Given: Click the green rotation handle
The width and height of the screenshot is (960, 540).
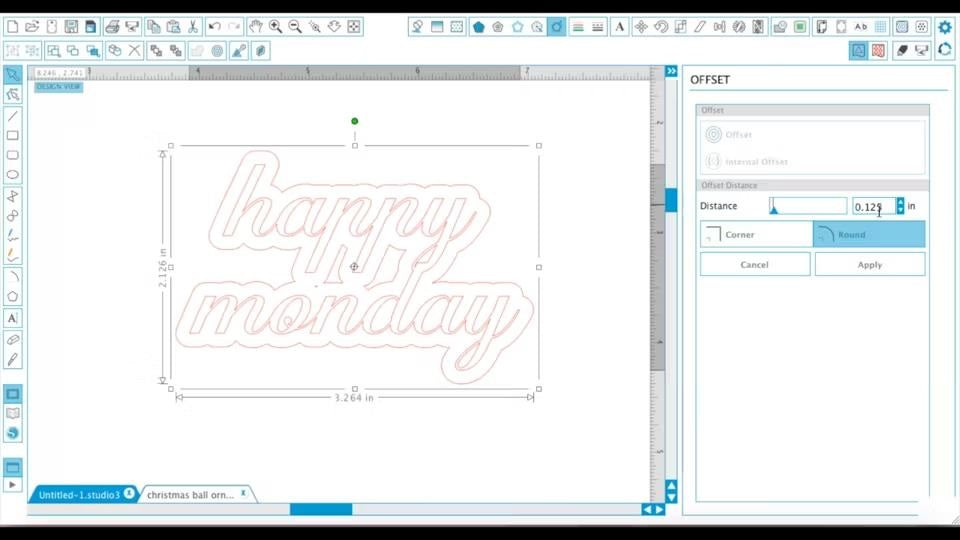Looking at the screenshot, I should click(x=354, y=121).
